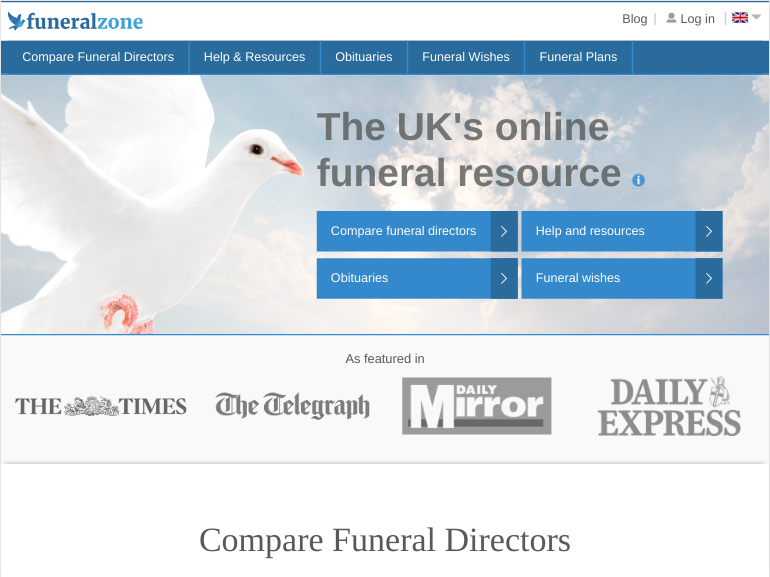Click the UK flag icon
This screenshot has width=770, height=577.
click(x=740, y=18)
